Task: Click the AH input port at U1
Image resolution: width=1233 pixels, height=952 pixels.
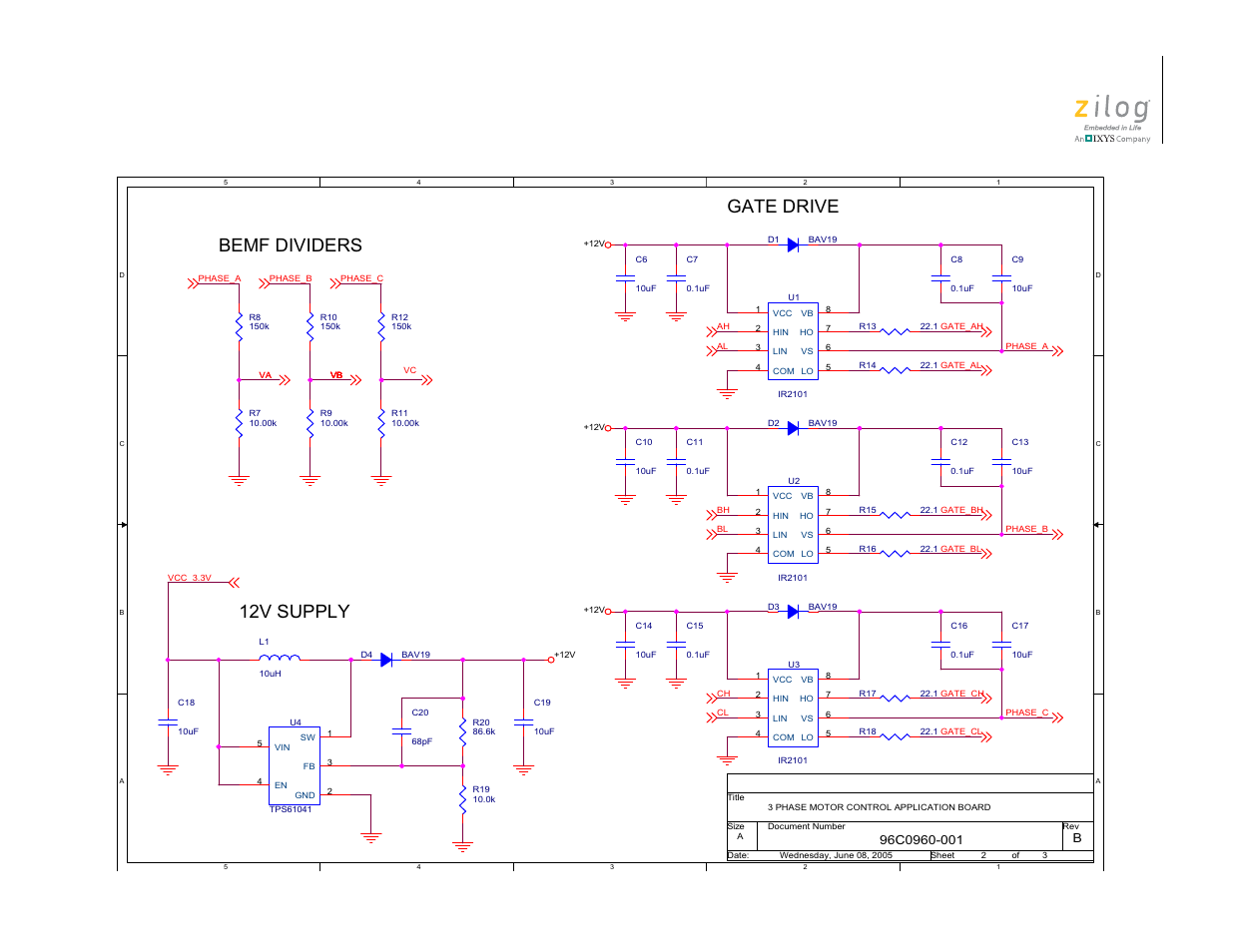Action: click(719, 328)
